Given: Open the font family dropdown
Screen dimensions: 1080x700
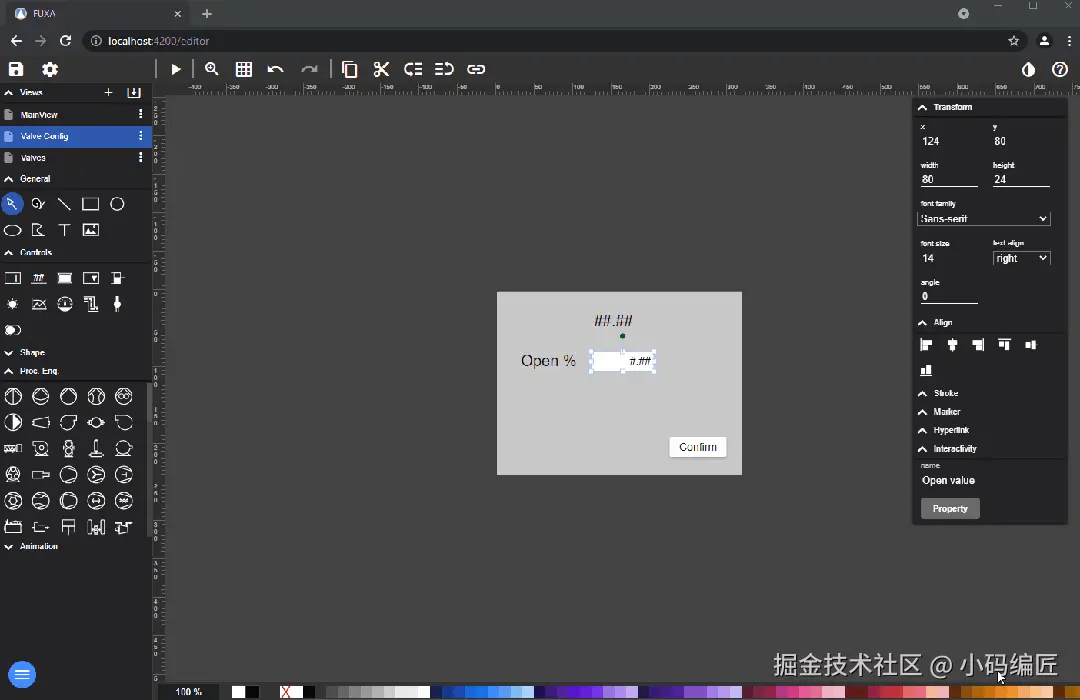Looking at the screenshot, I should click(984, 218).
